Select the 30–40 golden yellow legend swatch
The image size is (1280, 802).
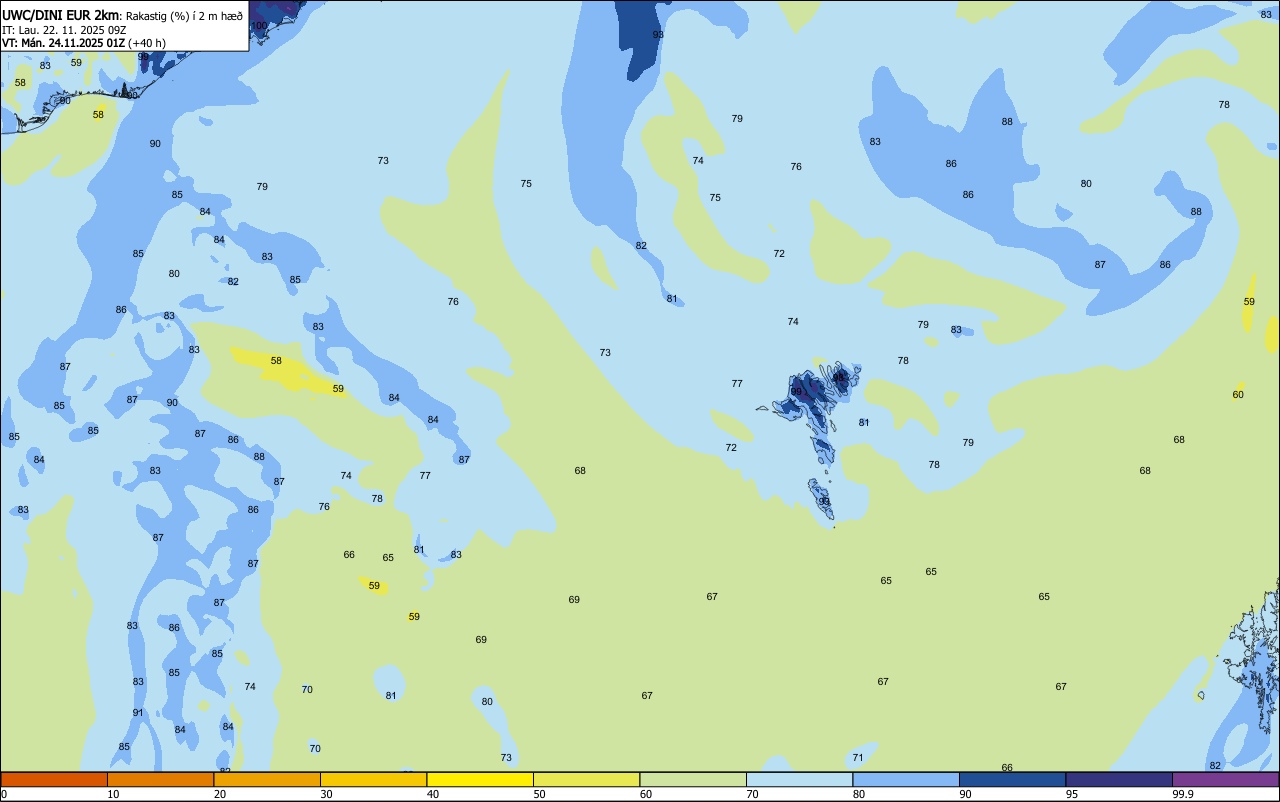coord(373,779)
